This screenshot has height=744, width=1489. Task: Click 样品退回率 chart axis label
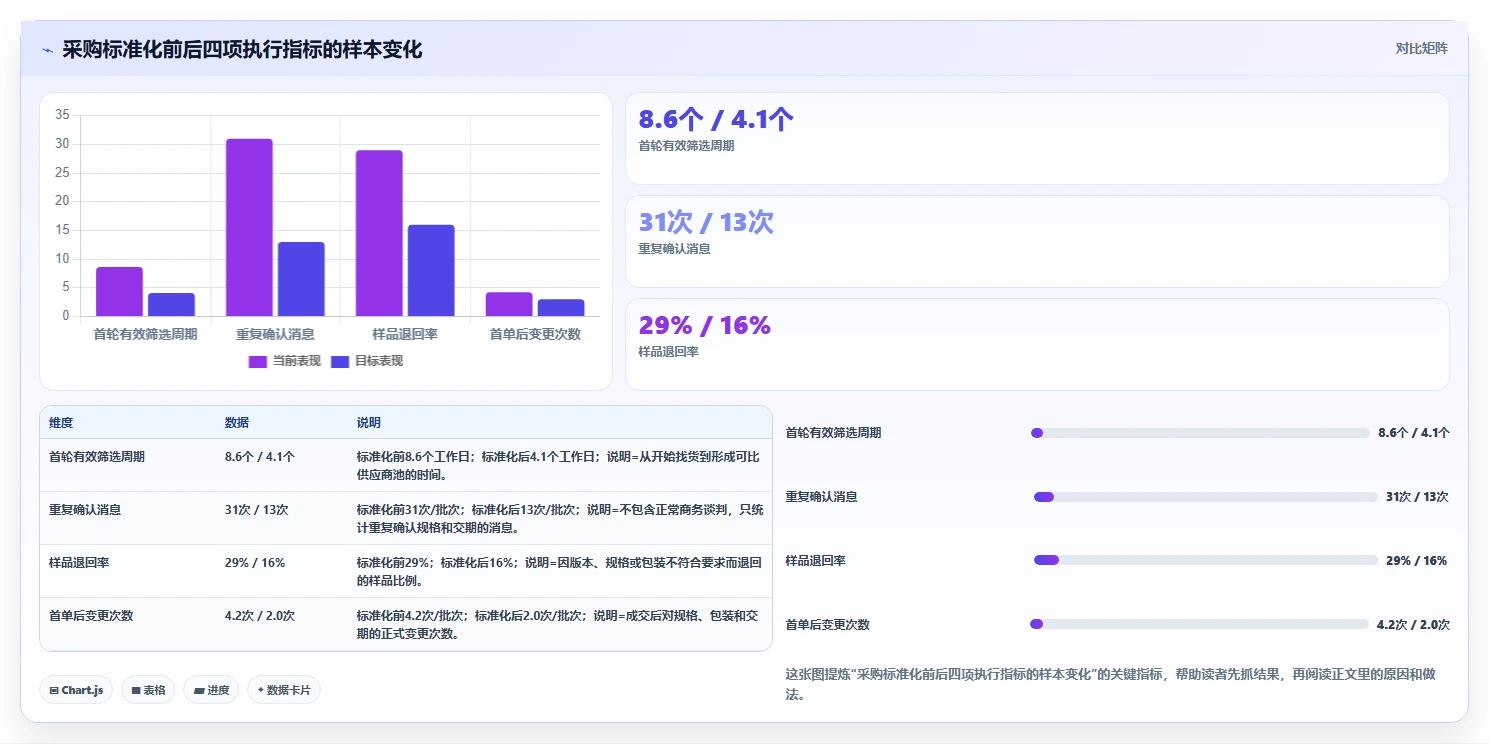point(405,334)
